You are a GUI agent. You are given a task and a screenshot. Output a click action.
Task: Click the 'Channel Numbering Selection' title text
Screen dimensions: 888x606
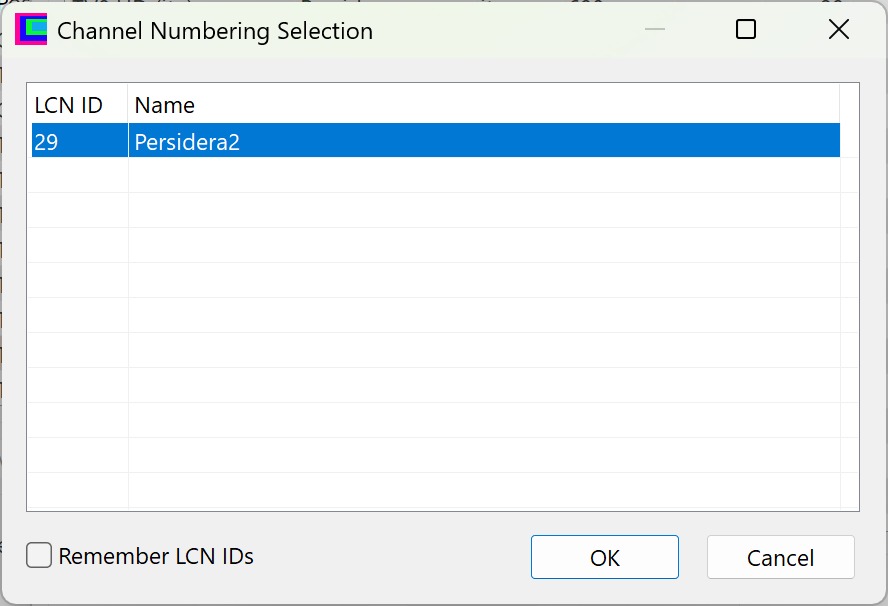215,31
